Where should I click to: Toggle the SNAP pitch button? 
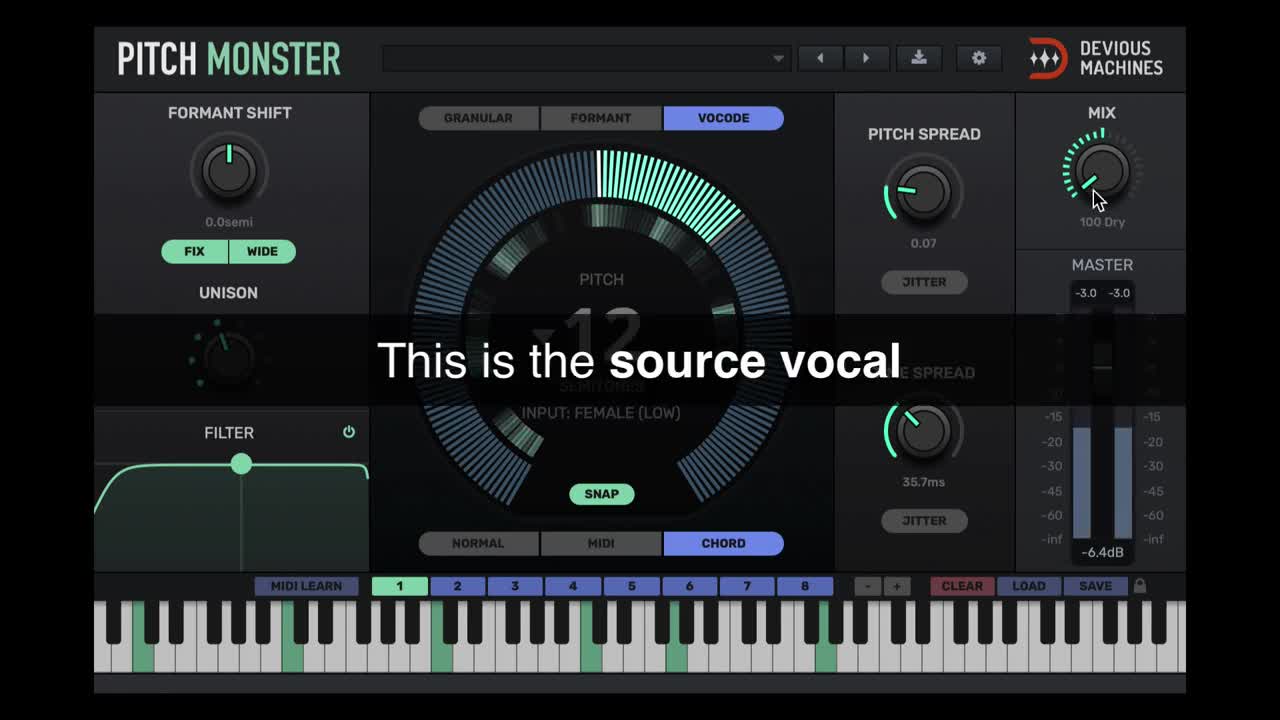click(x=602, y=494)
